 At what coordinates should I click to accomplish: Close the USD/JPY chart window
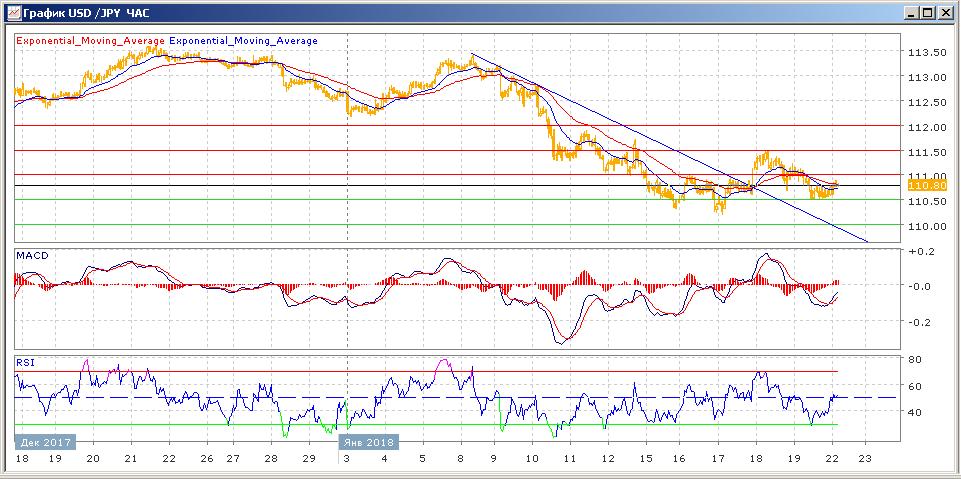[946, 12]
